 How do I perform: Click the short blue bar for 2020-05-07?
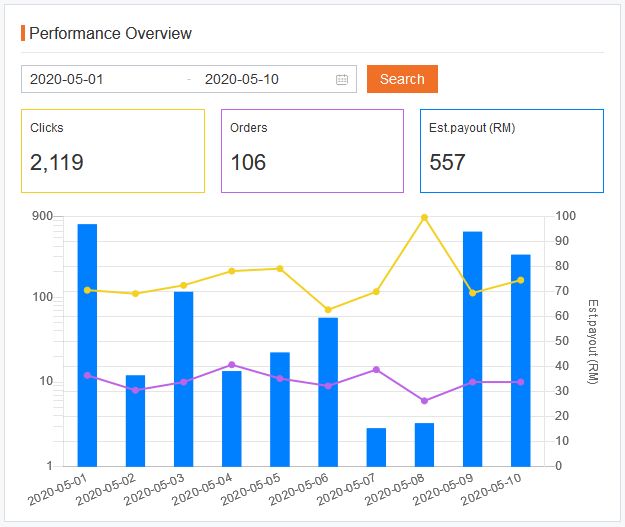[376, 447]
